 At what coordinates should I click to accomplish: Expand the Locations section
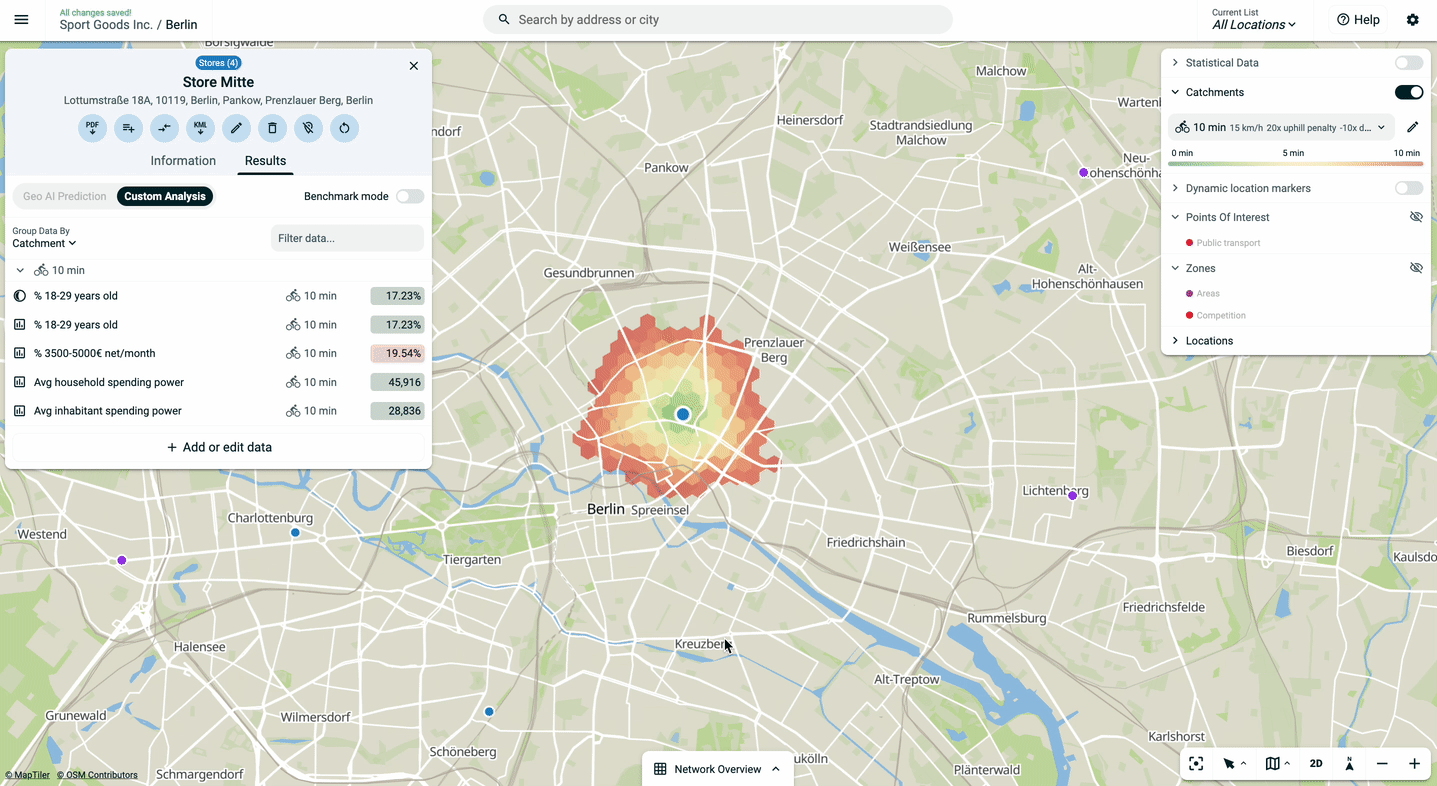click(1175, 341)
